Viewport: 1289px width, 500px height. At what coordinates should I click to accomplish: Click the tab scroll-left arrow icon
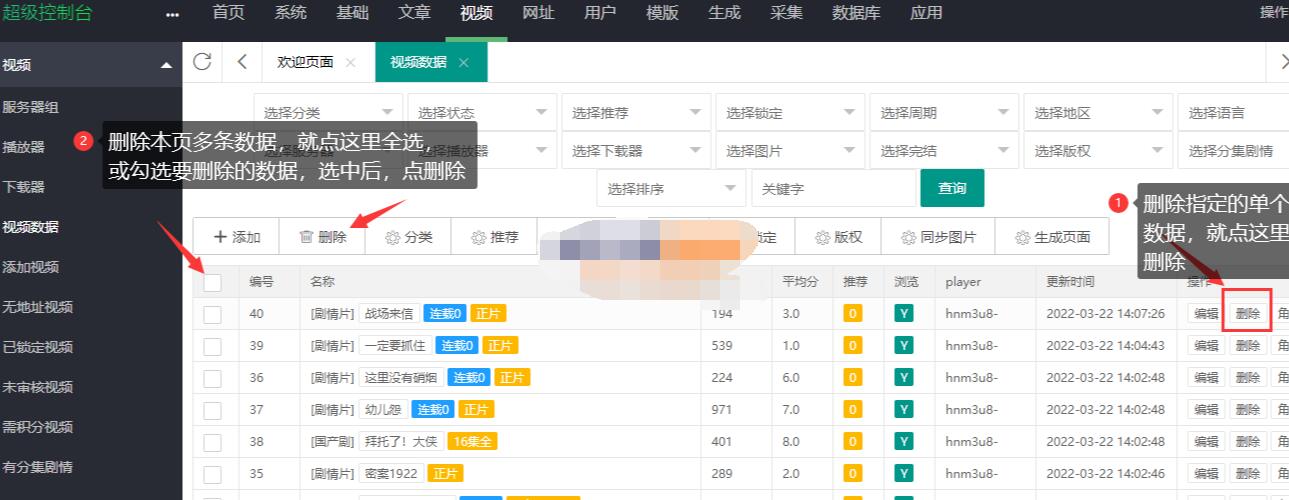[x=242, y=62]
